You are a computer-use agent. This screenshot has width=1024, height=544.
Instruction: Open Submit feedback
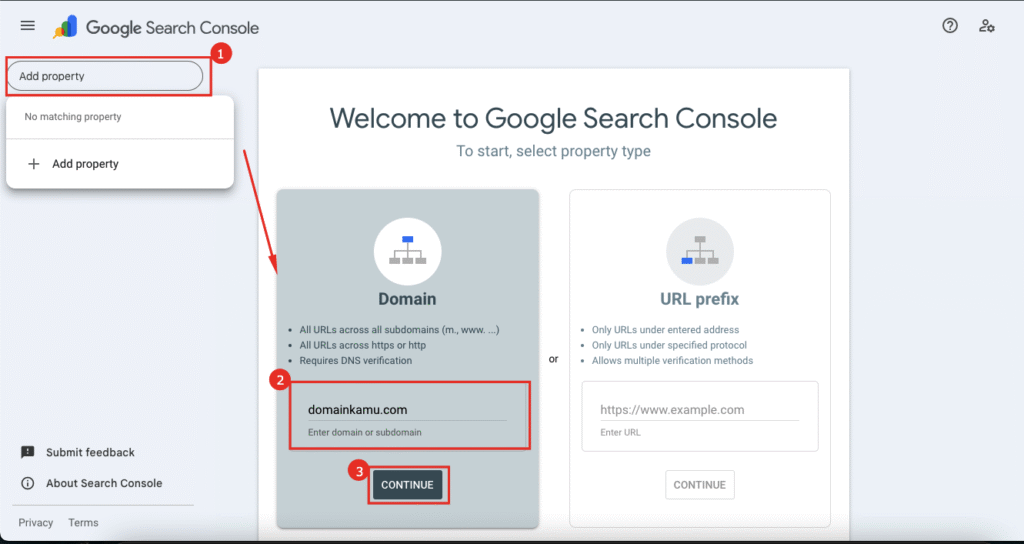(x=90, y=453)
